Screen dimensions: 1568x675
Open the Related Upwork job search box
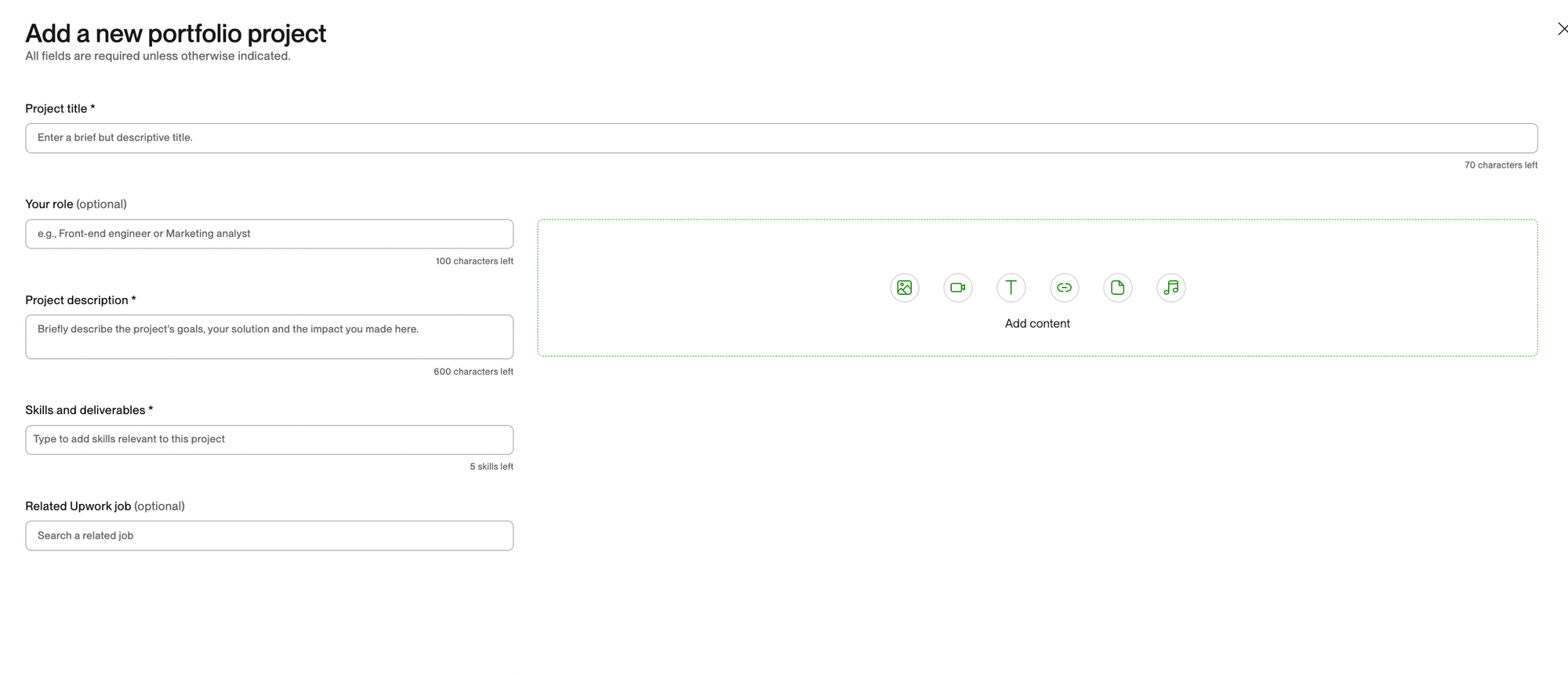point(269,535)
